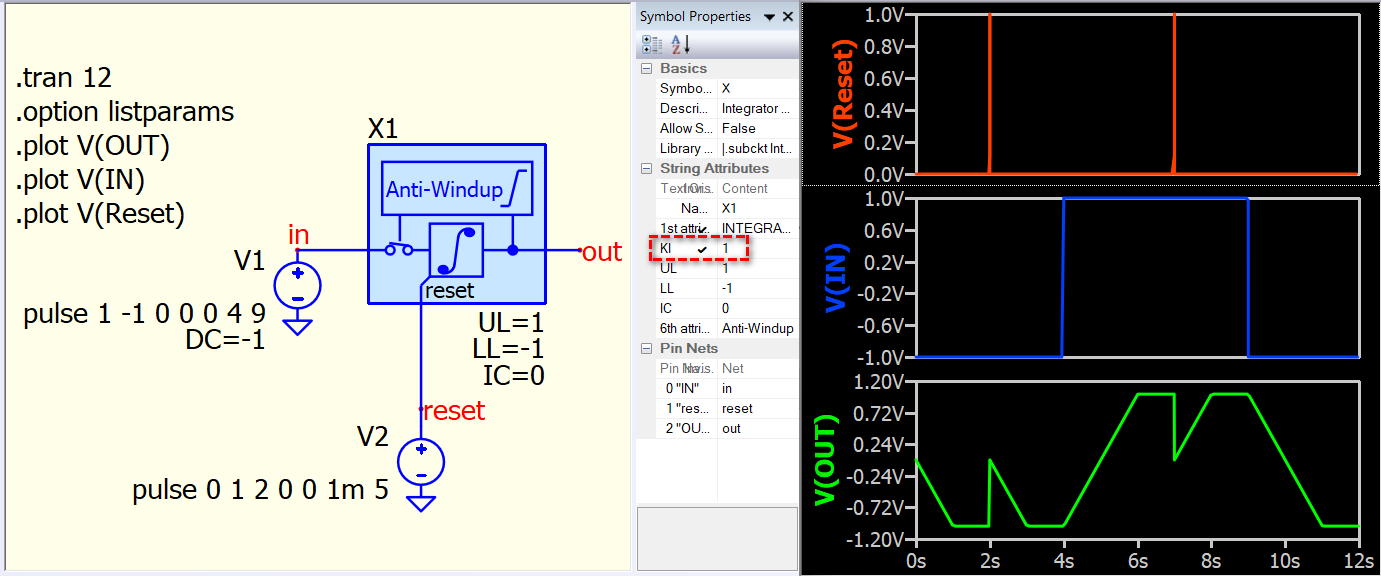Click the ground symbol under V1

point(297,326)
